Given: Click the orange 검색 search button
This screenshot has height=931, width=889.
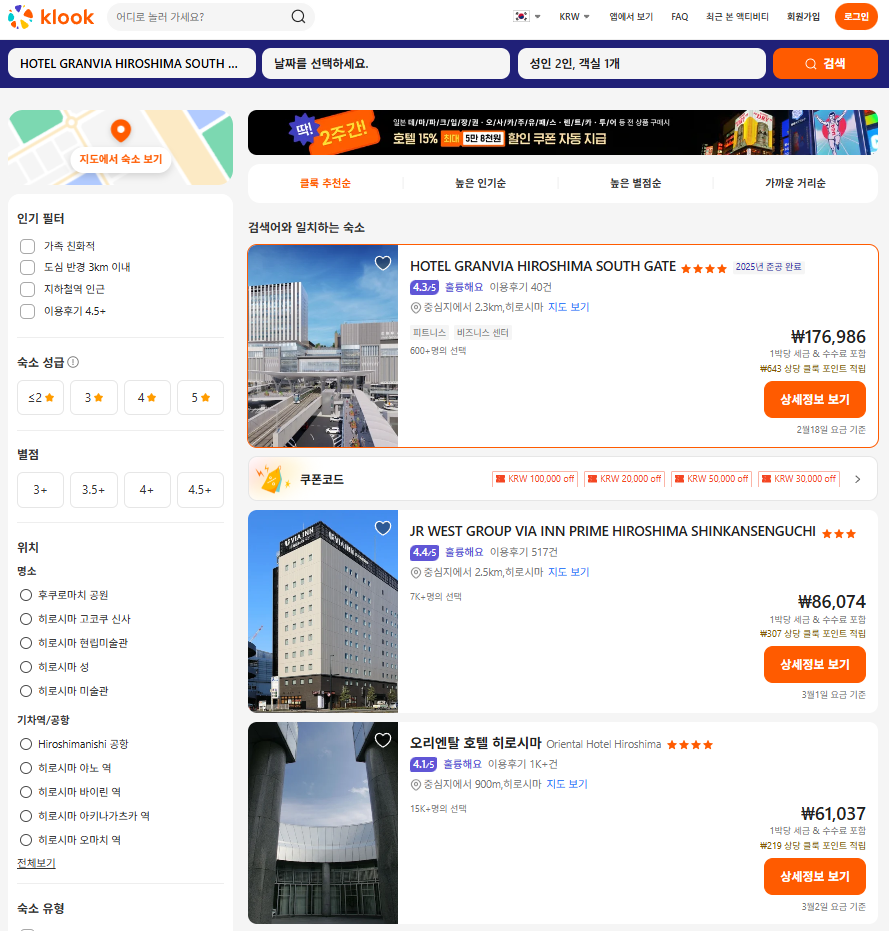Looking at the screenshot, I should pos(825,64).
